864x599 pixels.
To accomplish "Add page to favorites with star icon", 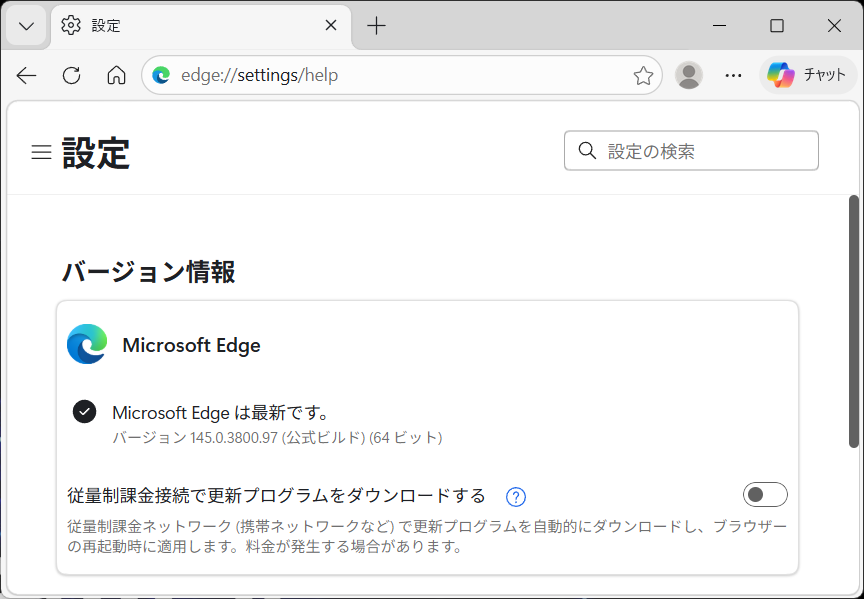I will (x=643, y=75).
